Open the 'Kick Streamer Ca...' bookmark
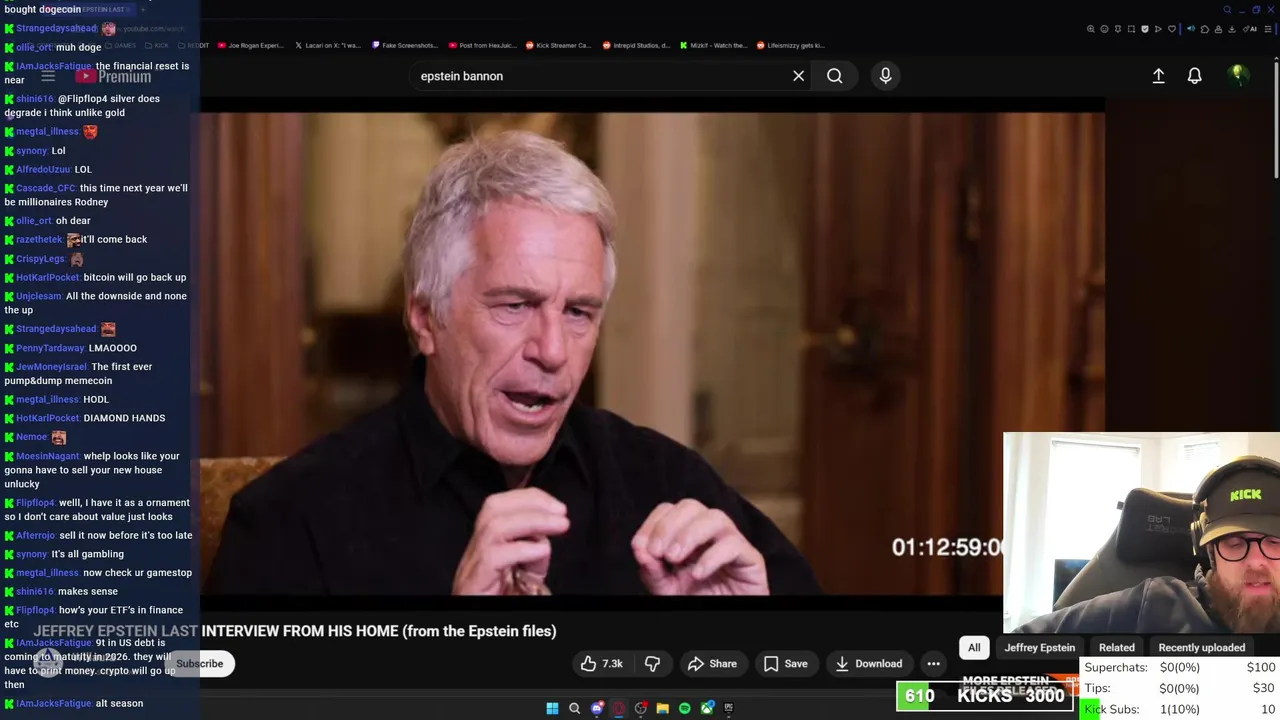 559,45
